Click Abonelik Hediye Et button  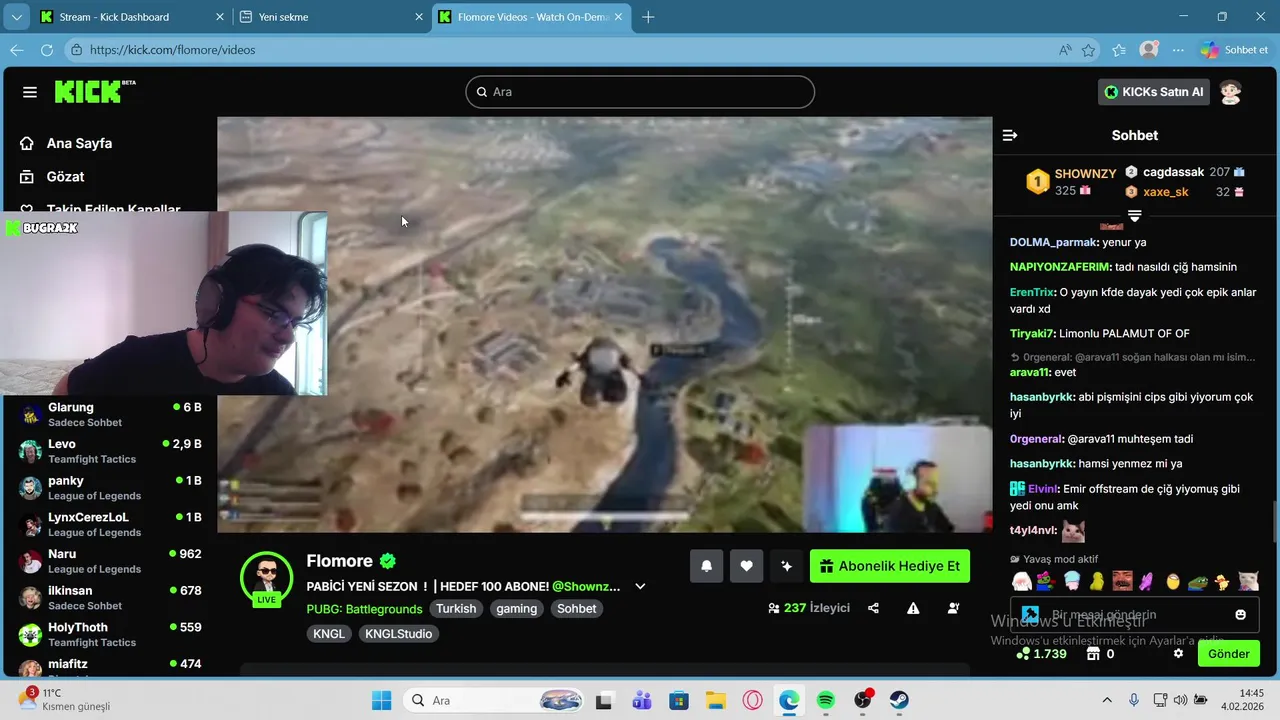point(890,566)
